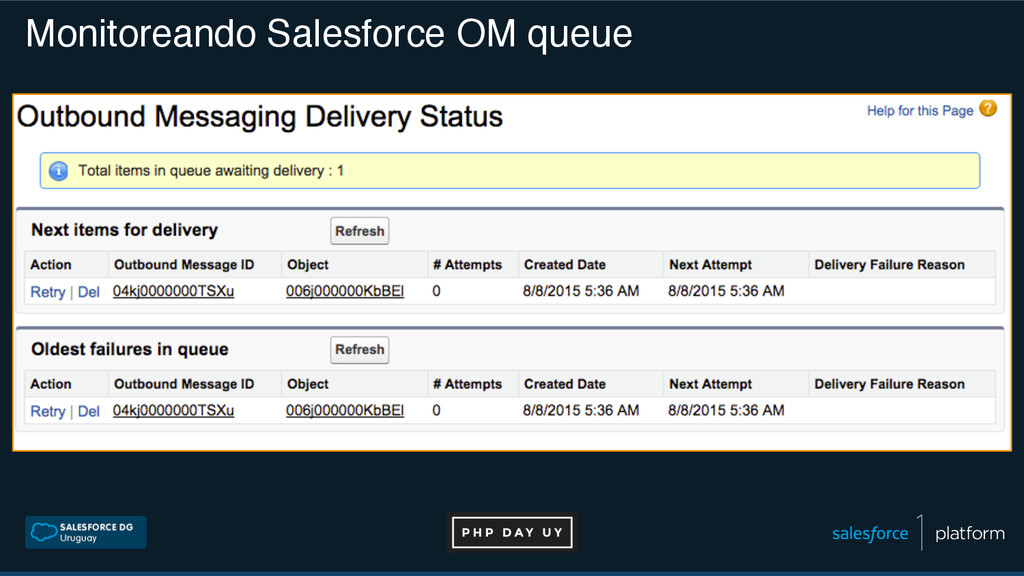
Task: Click the Monitoreando Salesforce OM queue slide title
Action: [328, 34]
